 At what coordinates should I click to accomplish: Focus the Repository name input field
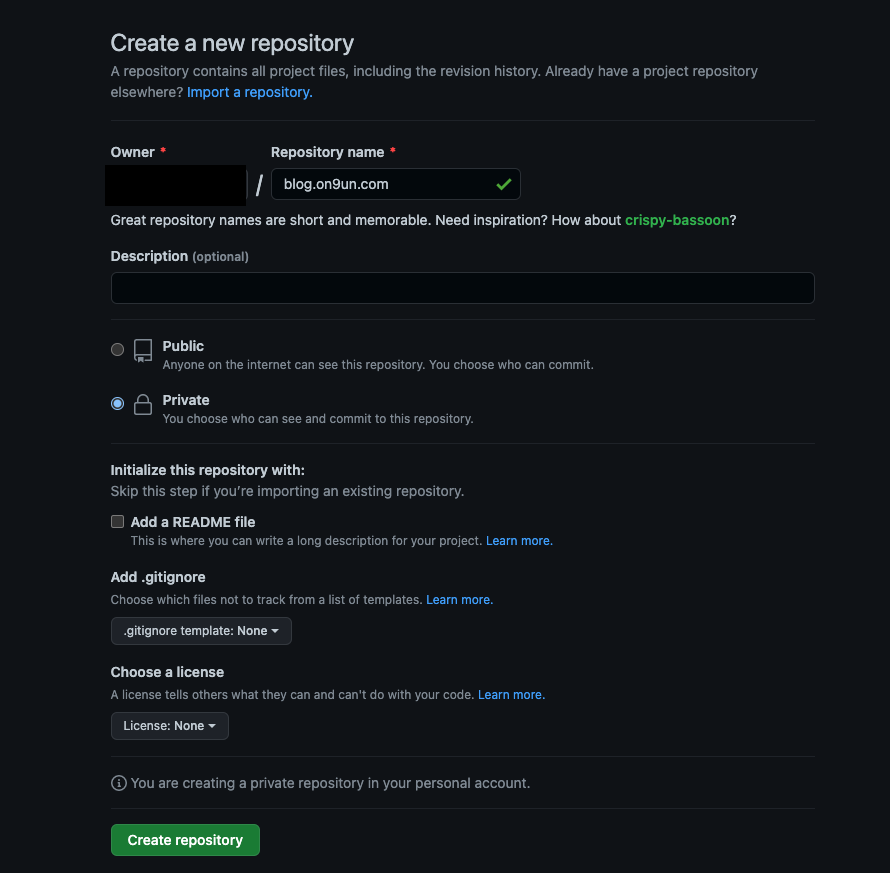click(396, 184)
